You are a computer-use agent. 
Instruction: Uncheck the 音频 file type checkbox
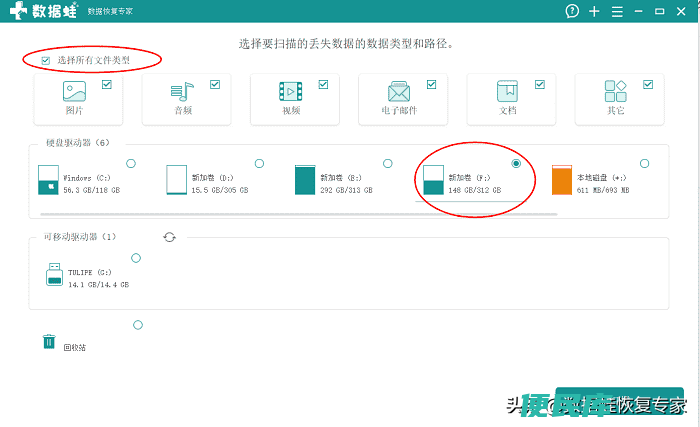[x=215, y=84]
